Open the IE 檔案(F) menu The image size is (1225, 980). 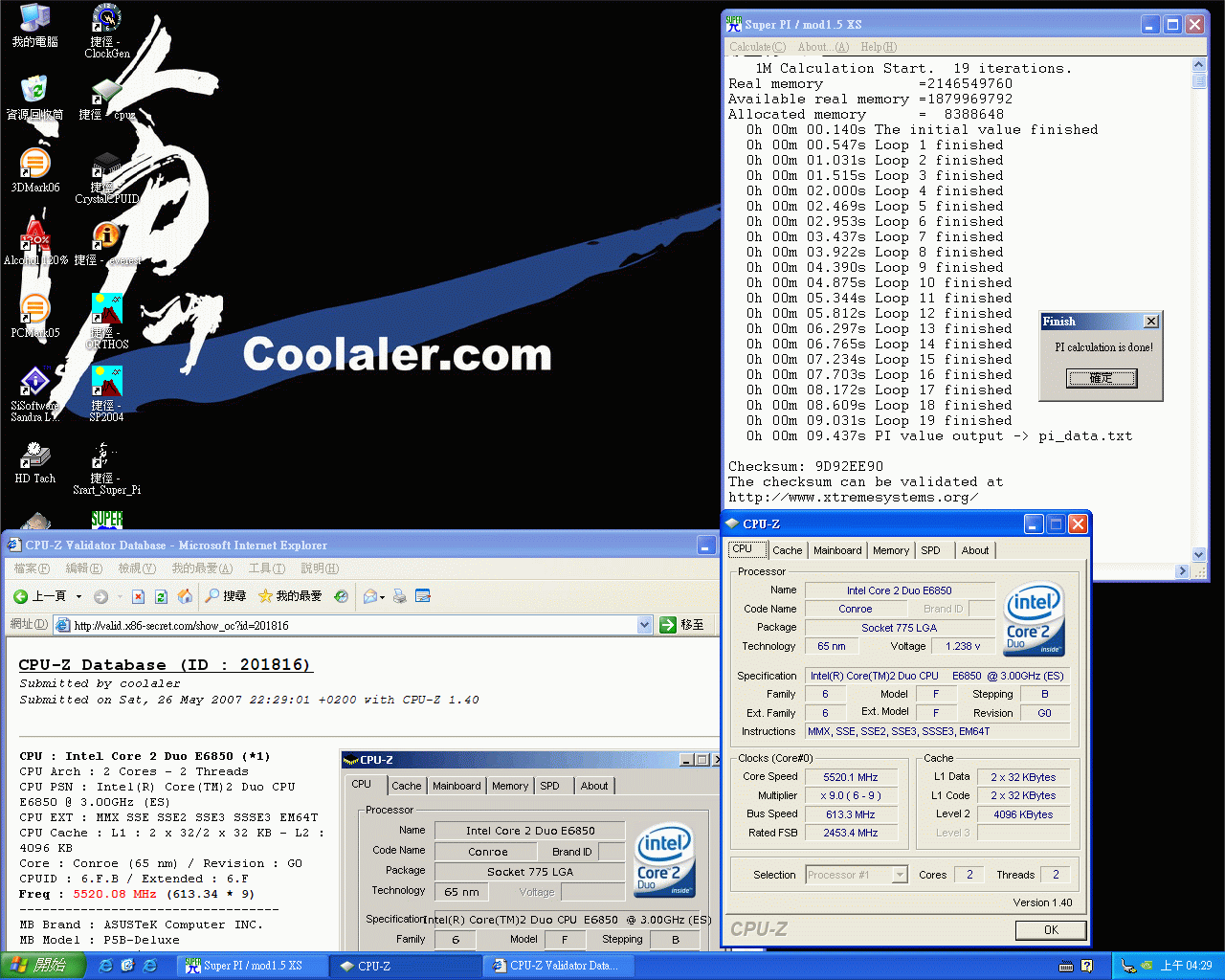click(32, 568)
